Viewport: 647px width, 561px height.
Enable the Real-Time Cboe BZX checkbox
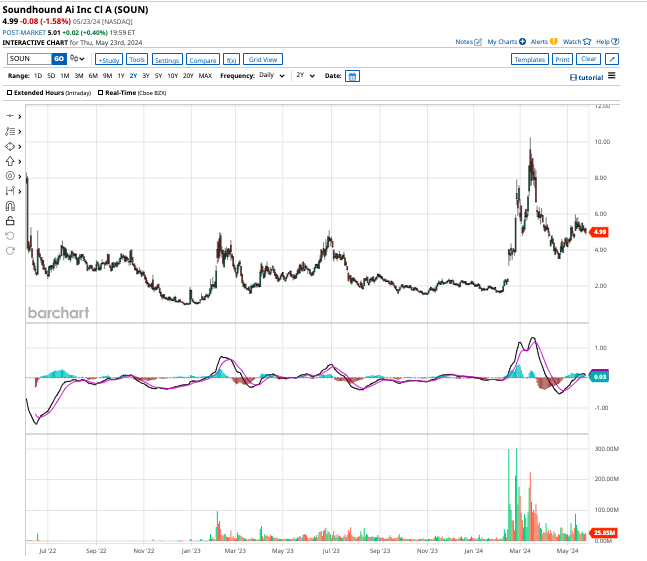coord(101,93)
